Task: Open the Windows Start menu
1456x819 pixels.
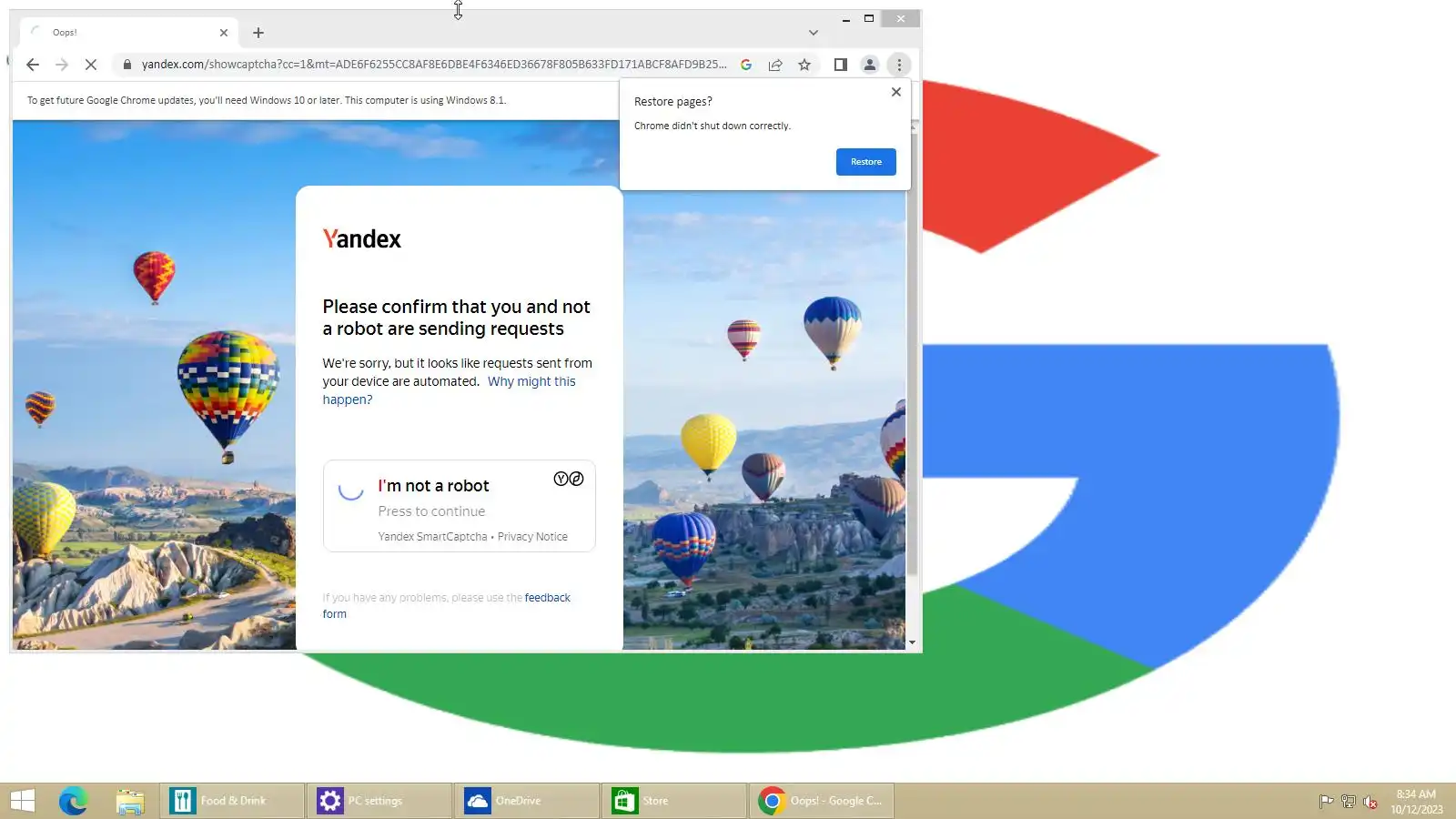Action: click(x=22, y=801)
